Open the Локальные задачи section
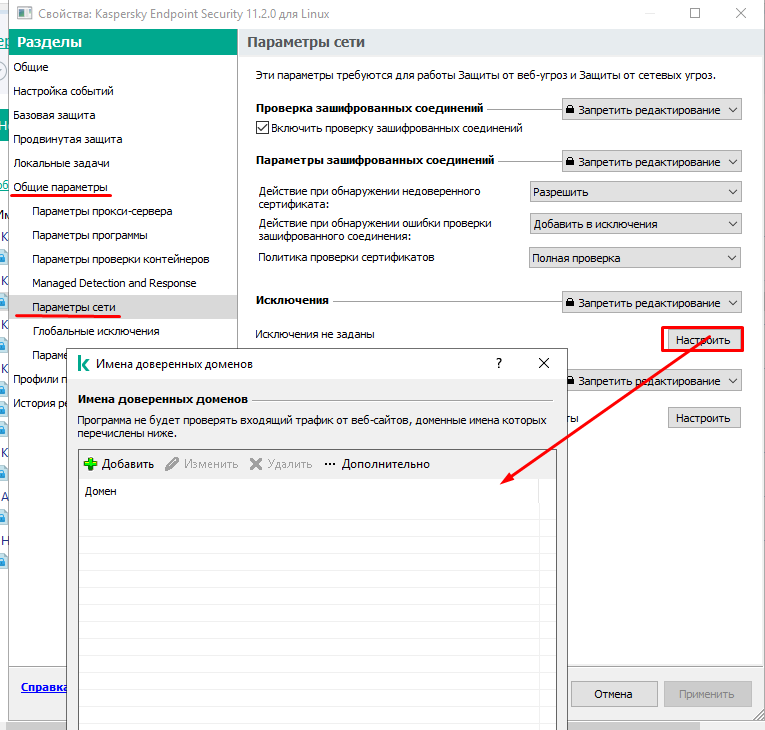The height and width of the screenshot is (730, 765). click(x=61, y=163)
